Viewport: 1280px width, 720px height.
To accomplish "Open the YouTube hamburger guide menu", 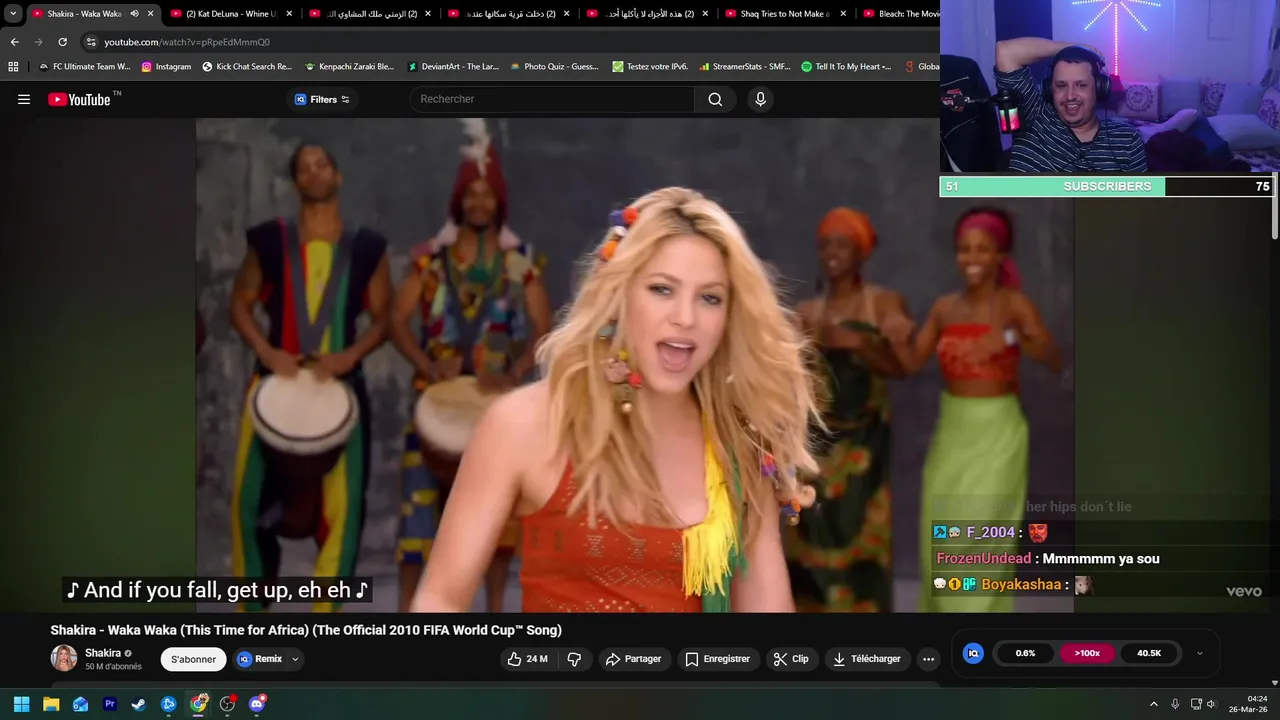I will coord(24,99).
